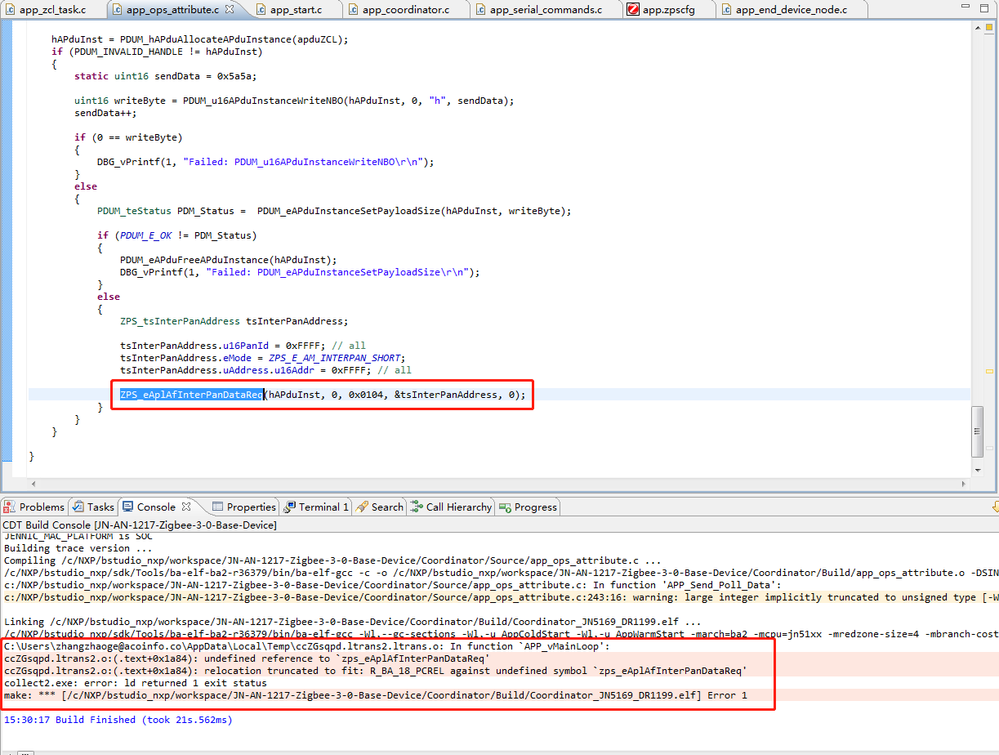Click the 'Building trace version ...' console line
999x755 pixels.
[x=78, y=548]
